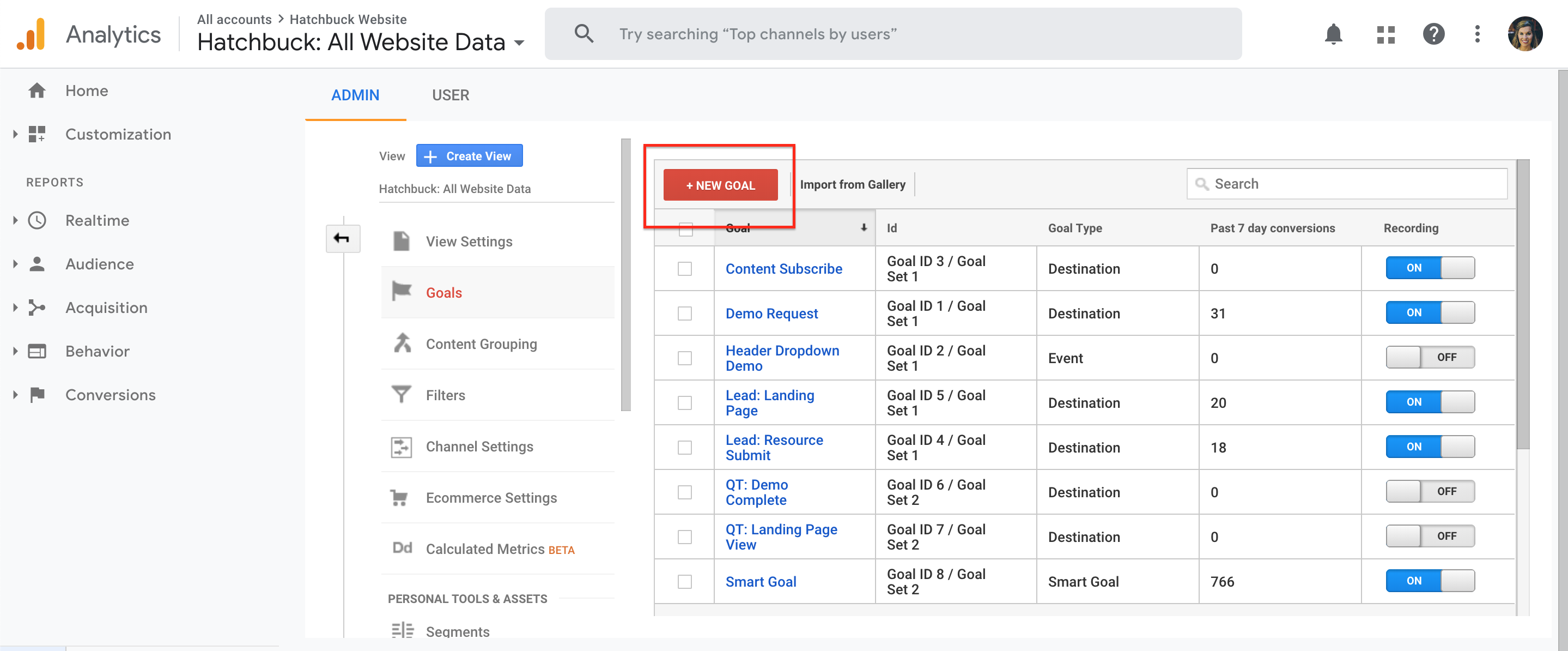Turn off recording for Lead: Resource Submit

1430,447
